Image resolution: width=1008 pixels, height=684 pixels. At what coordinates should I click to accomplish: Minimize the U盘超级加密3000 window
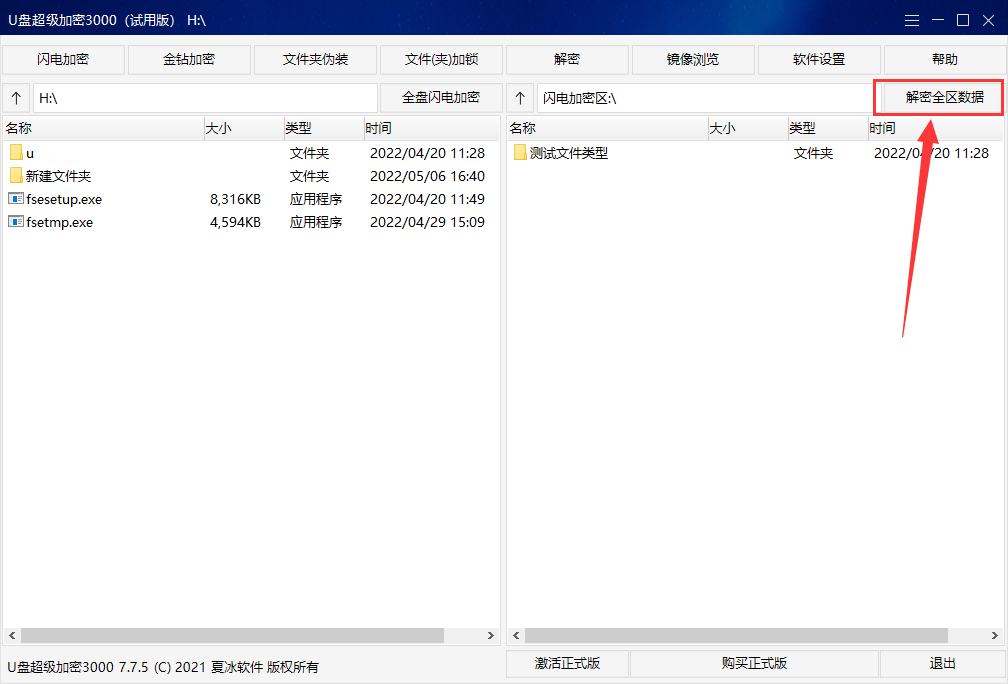tap(938, 21)
